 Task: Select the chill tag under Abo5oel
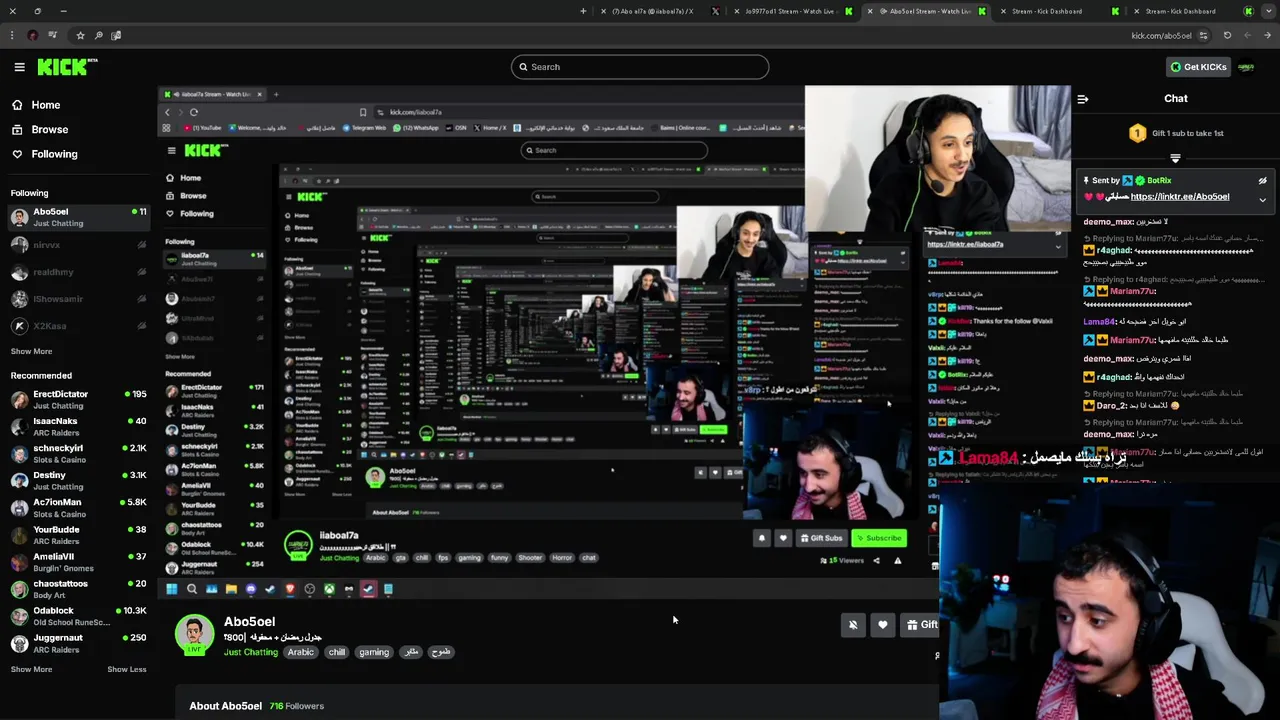pos(337,652)
